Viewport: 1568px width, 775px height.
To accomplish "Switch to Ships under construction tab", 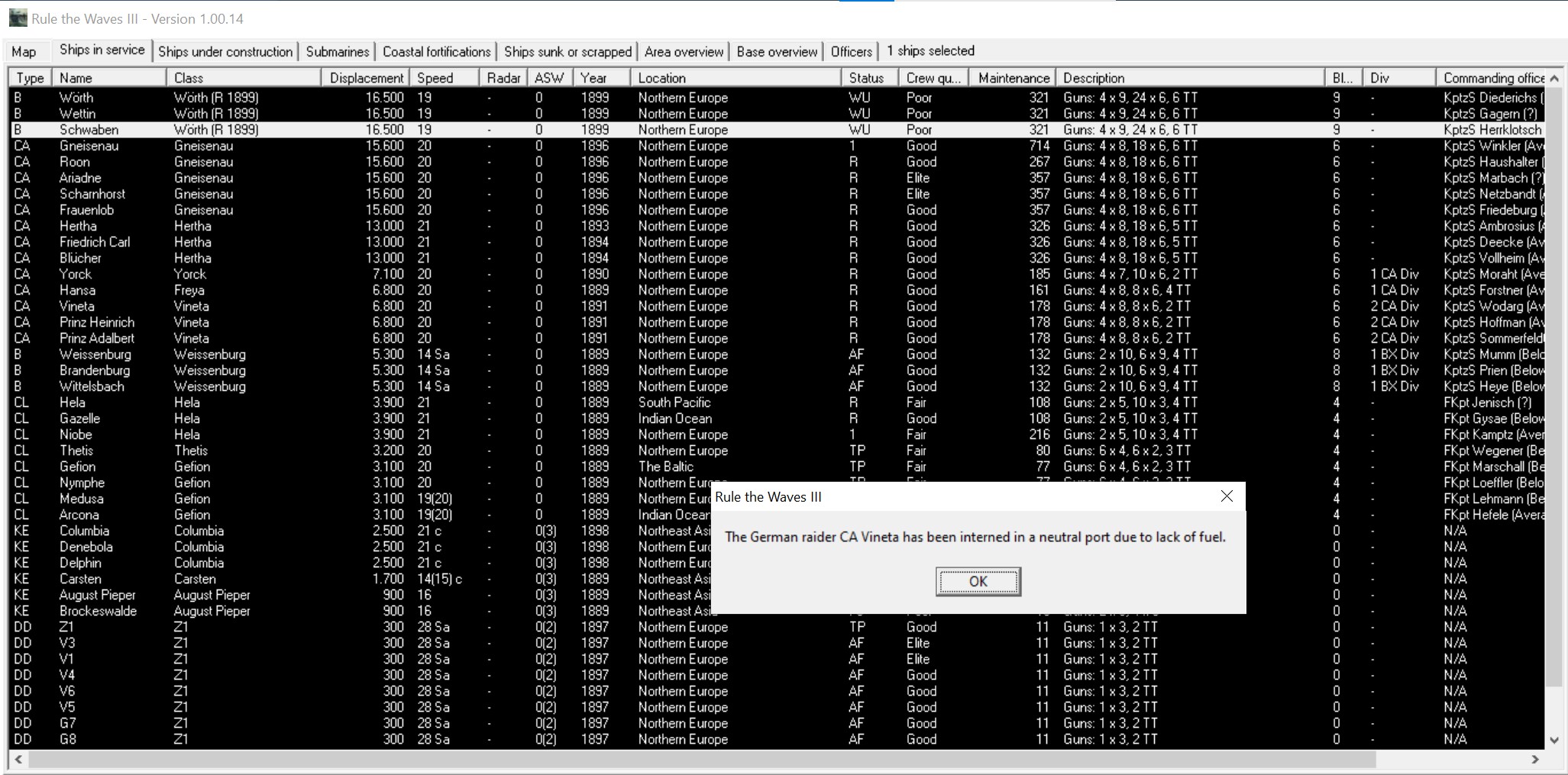I will (x=225, y=51).
